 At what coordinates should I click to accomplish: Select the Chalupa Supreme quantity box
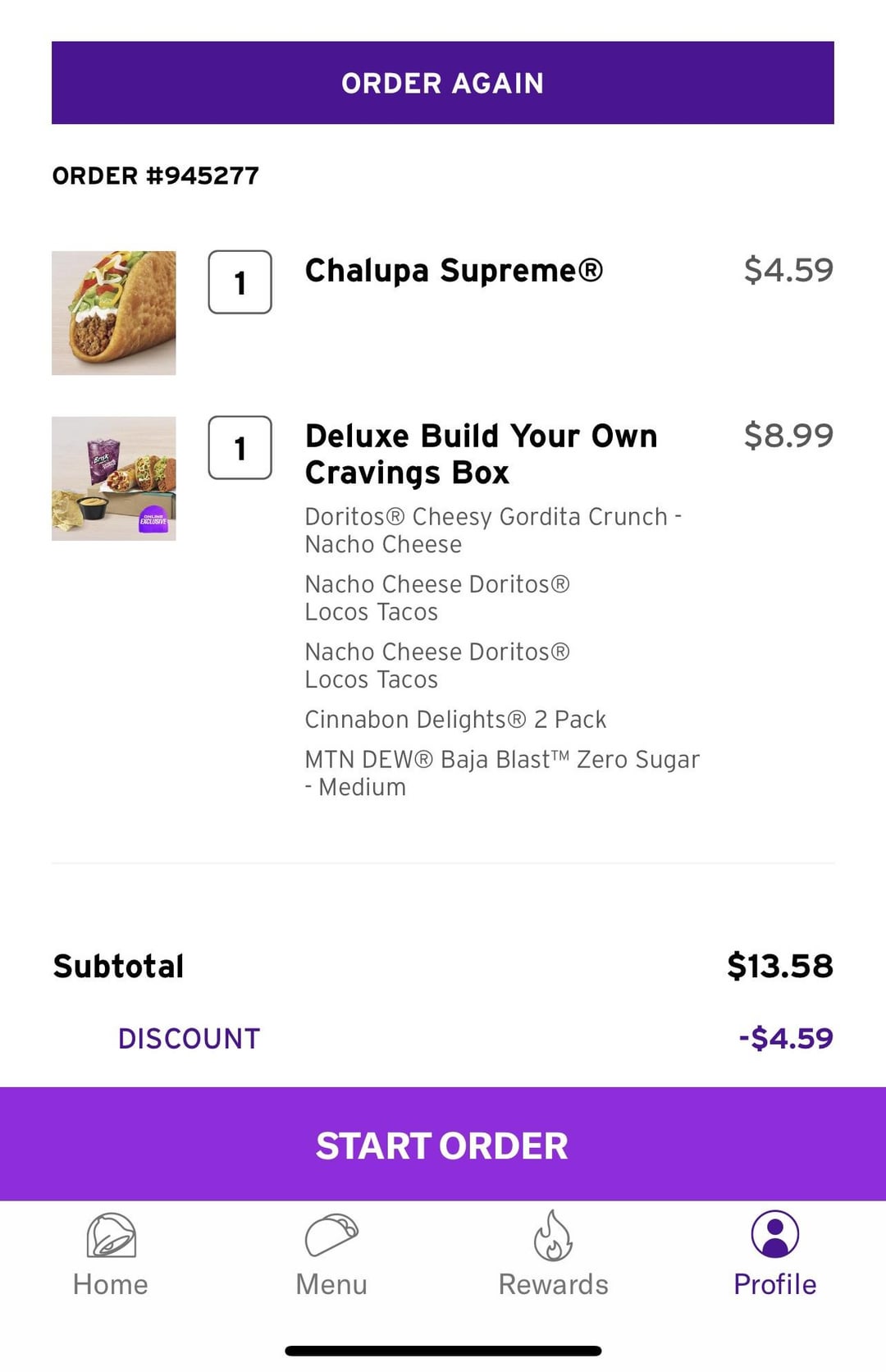coord(240,282)
